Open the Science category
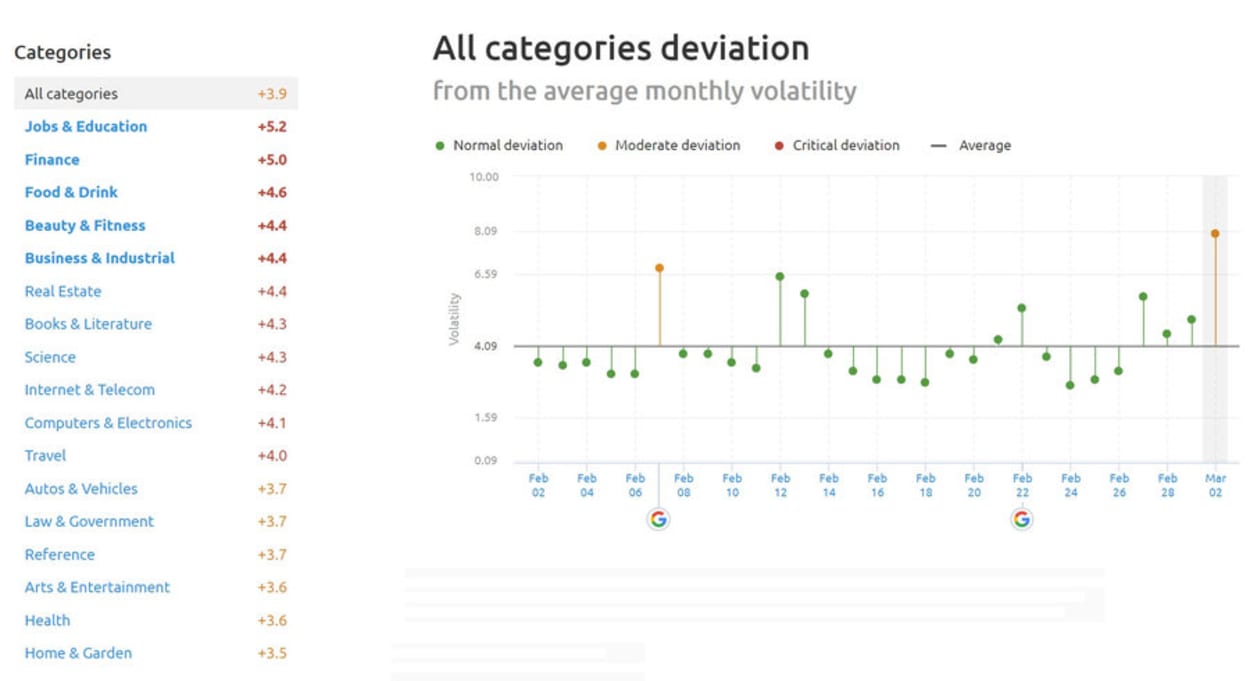 50,357
